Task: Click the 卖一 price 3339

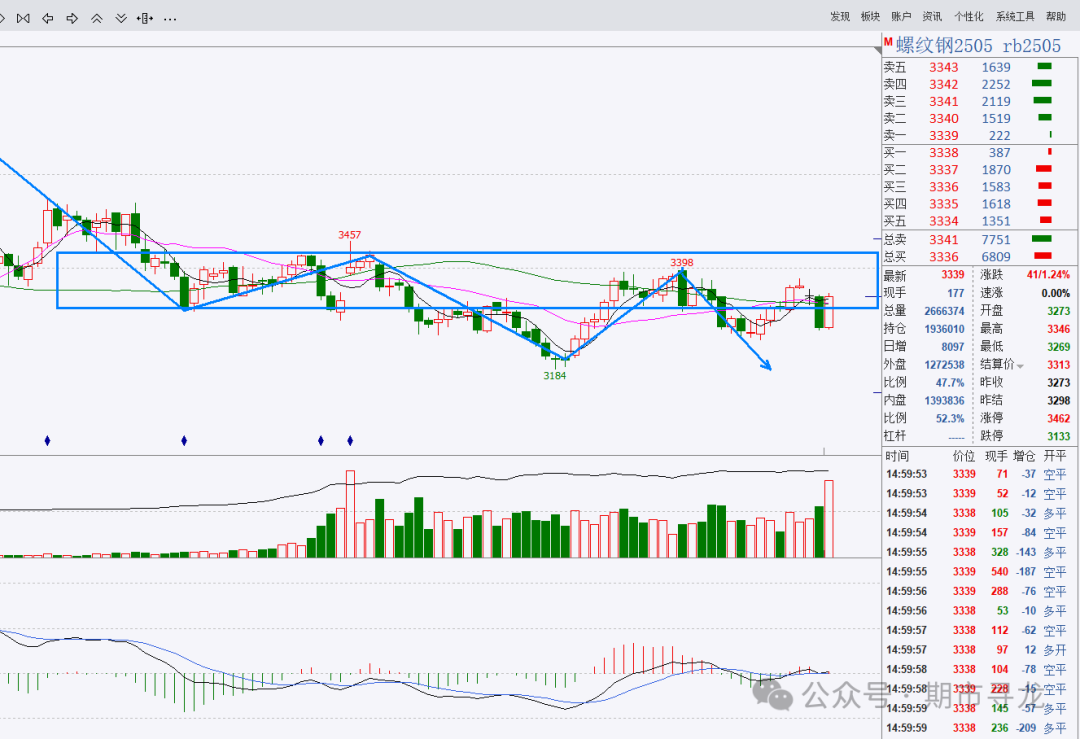Action: [944, 136]
